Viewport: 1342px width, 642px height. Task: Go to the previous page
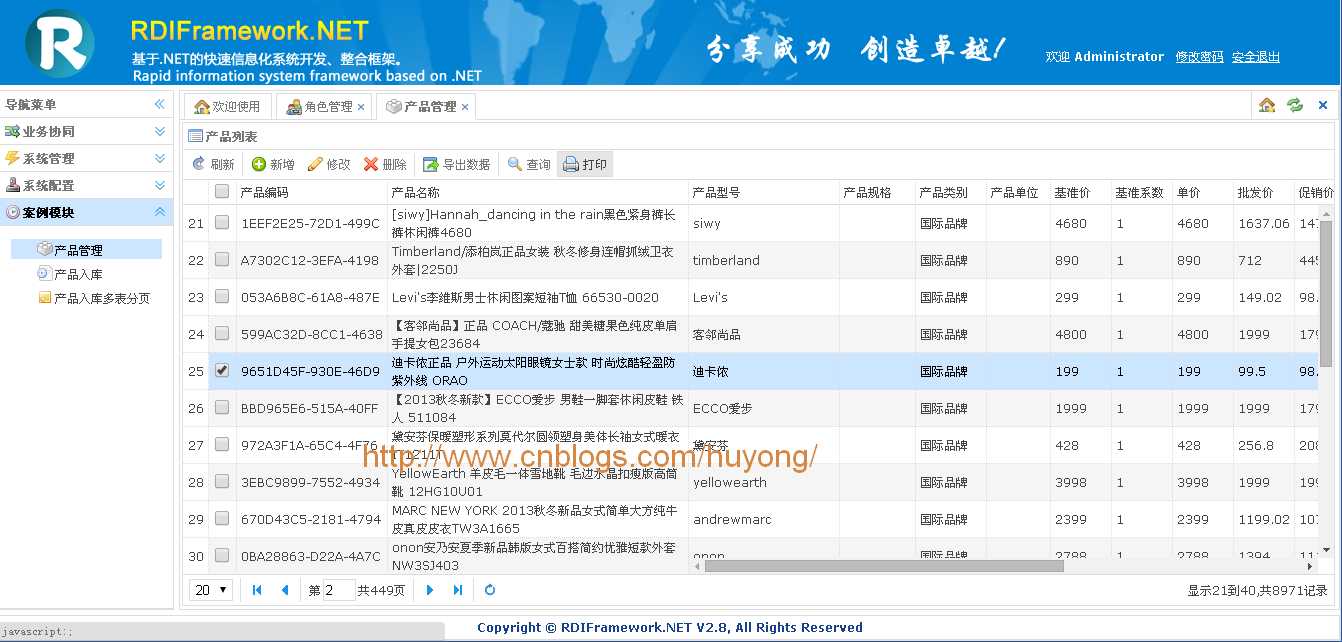[x=285, y=590]
